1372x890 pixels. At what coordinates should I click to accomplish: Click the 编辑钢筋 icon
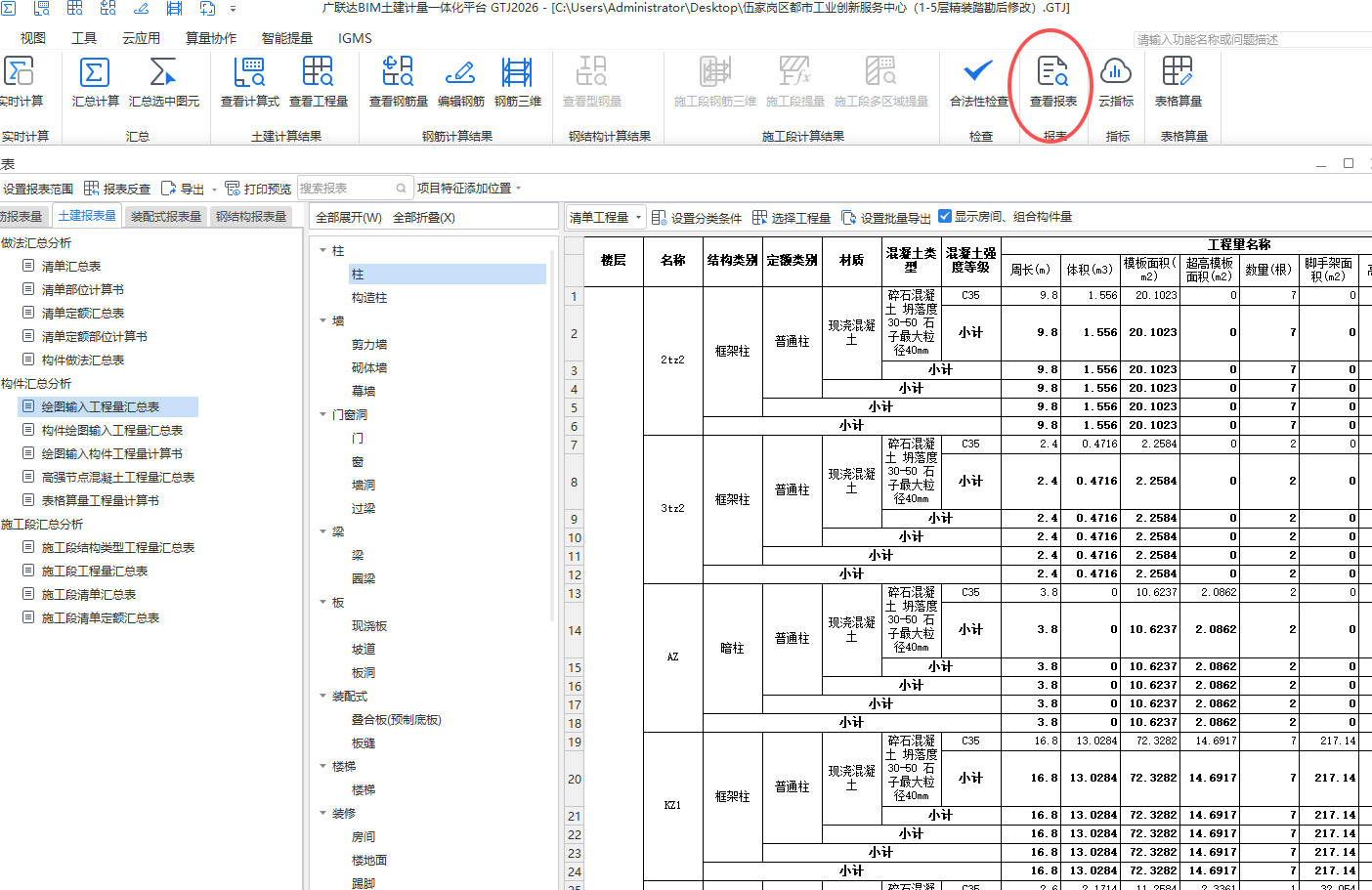pyautogui.click(x=460, y=81)
